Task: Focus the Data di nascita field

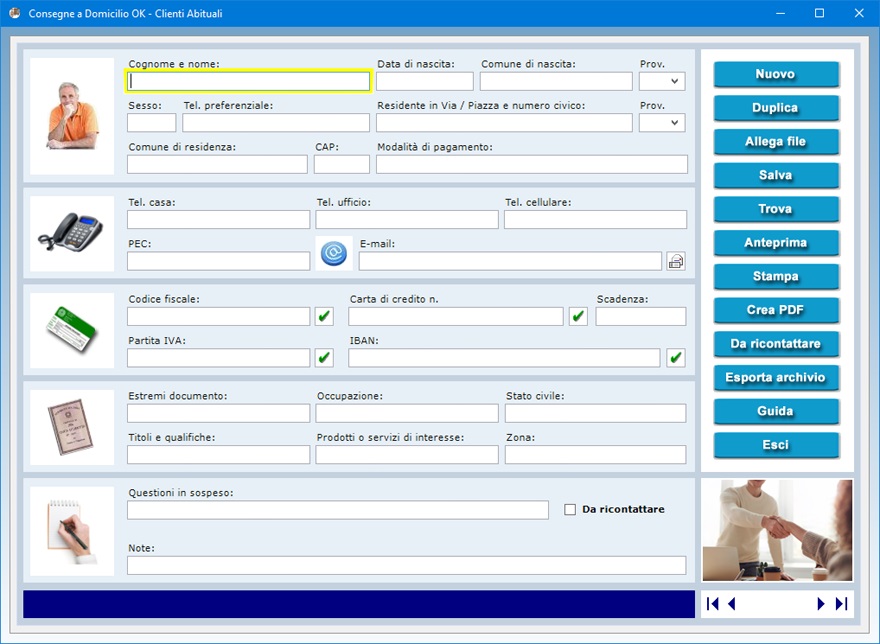Action: (x=425, y=81)
